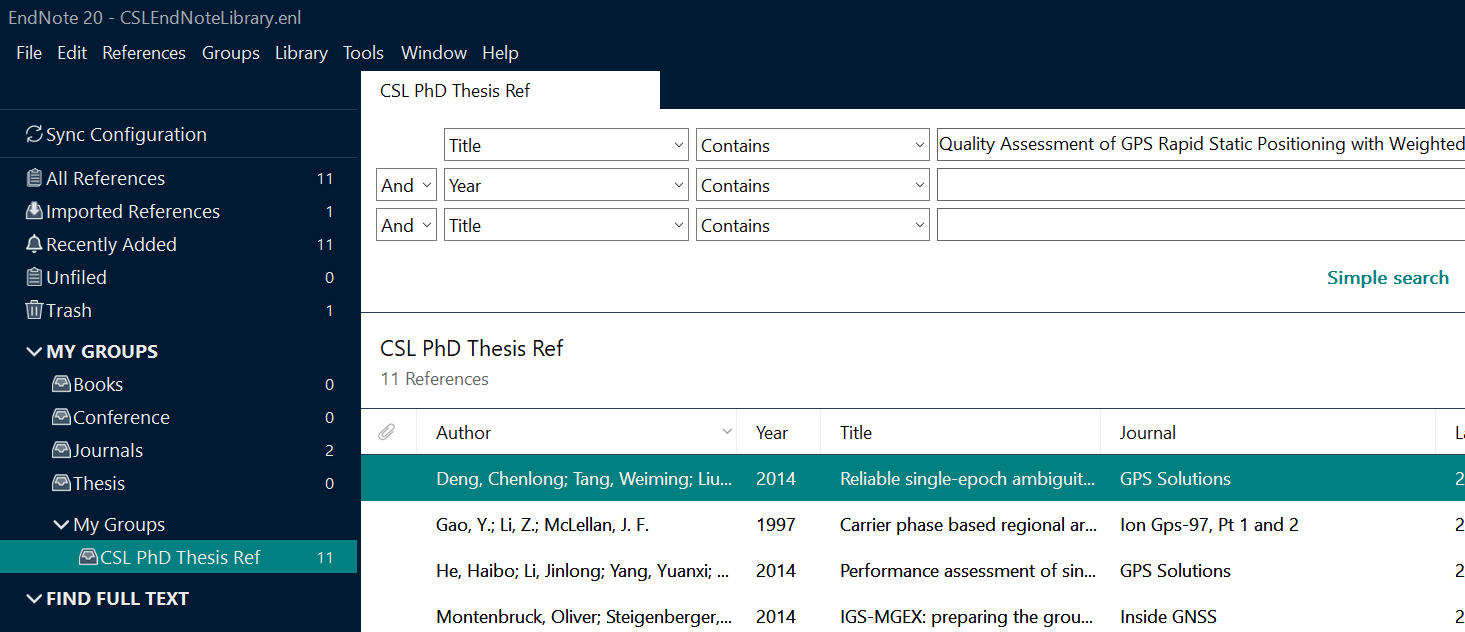This screenshot has width=1465, height=632.
Task: Click the third row search text field
Action: click(1200, 225)
